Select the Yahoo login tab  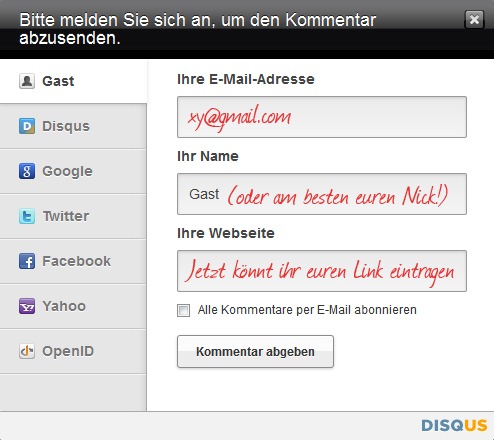(x=73, y=306)
